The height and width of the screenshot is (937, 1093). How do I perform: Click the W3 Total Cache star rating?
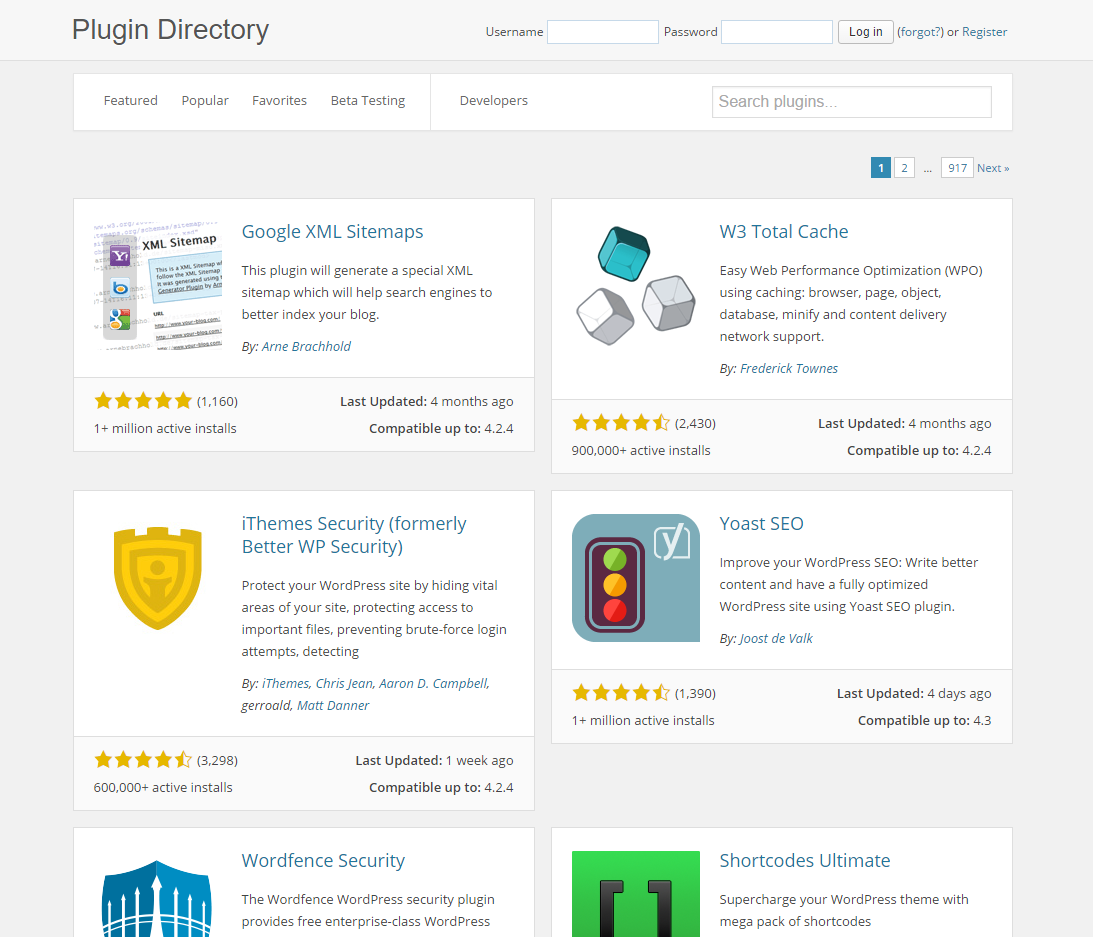click(621, 422)
